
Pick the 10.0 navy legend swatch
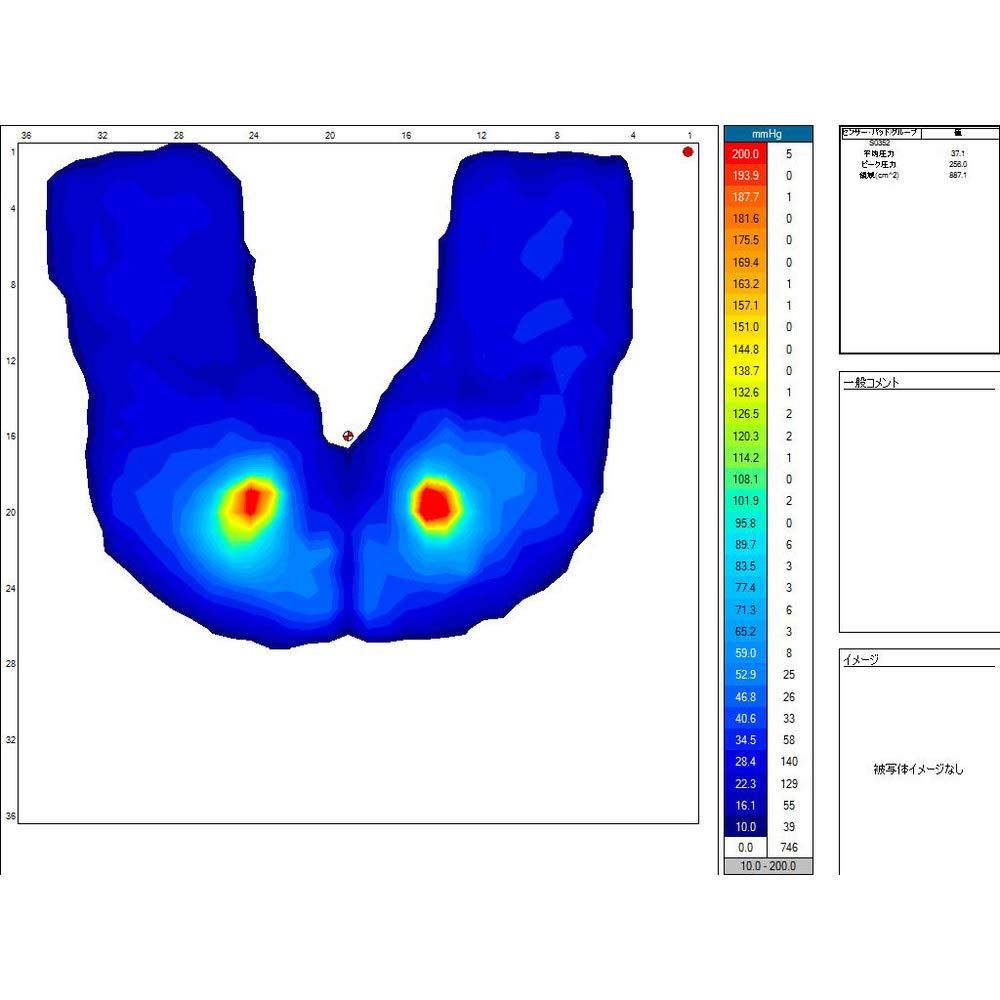[x=746, y=826]
